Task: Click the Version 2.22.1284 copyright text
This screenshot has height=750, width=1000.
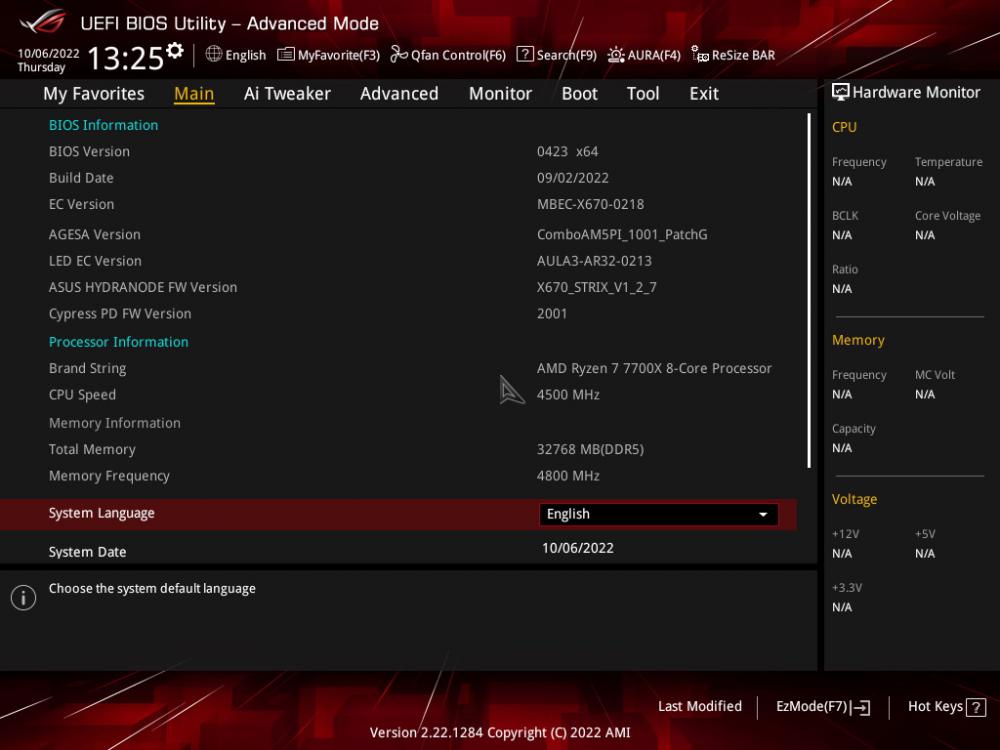Action: tap(500, 732)
